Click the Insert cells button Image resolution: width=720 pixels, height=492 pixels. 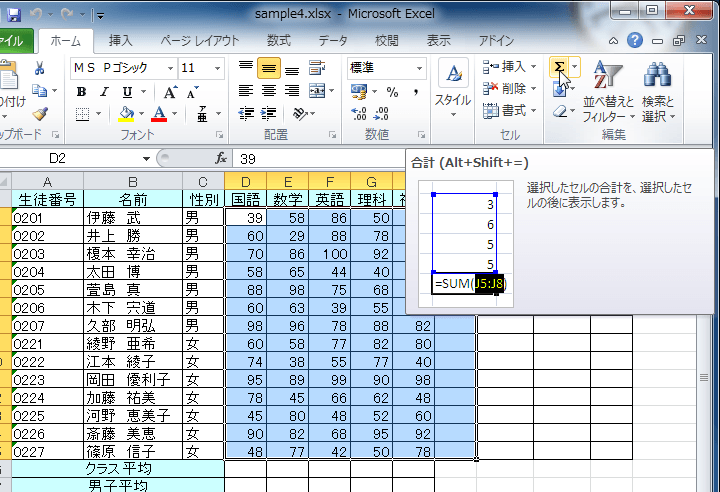(x=505, y=68)
